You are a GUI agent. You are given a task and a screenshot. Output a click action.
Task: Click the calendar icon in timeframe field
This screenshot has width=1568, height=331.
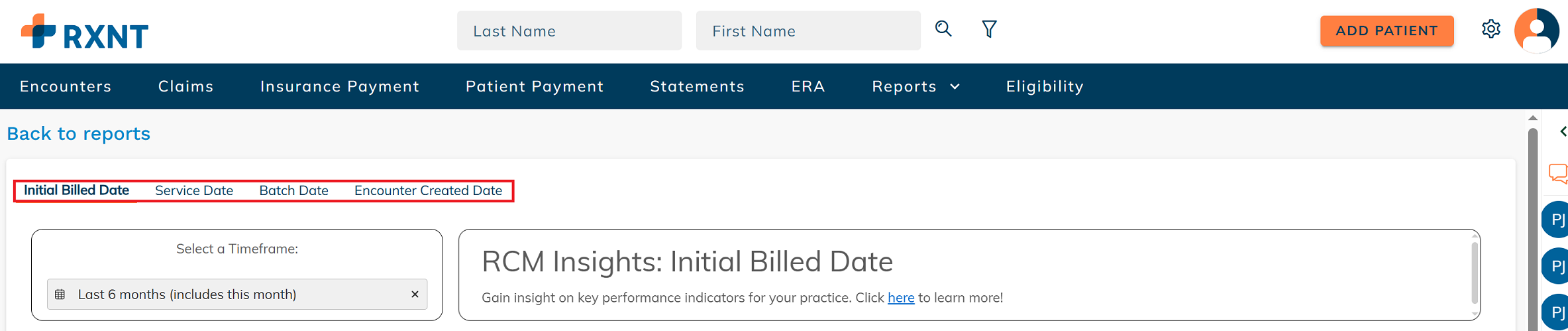pos(60,295)
